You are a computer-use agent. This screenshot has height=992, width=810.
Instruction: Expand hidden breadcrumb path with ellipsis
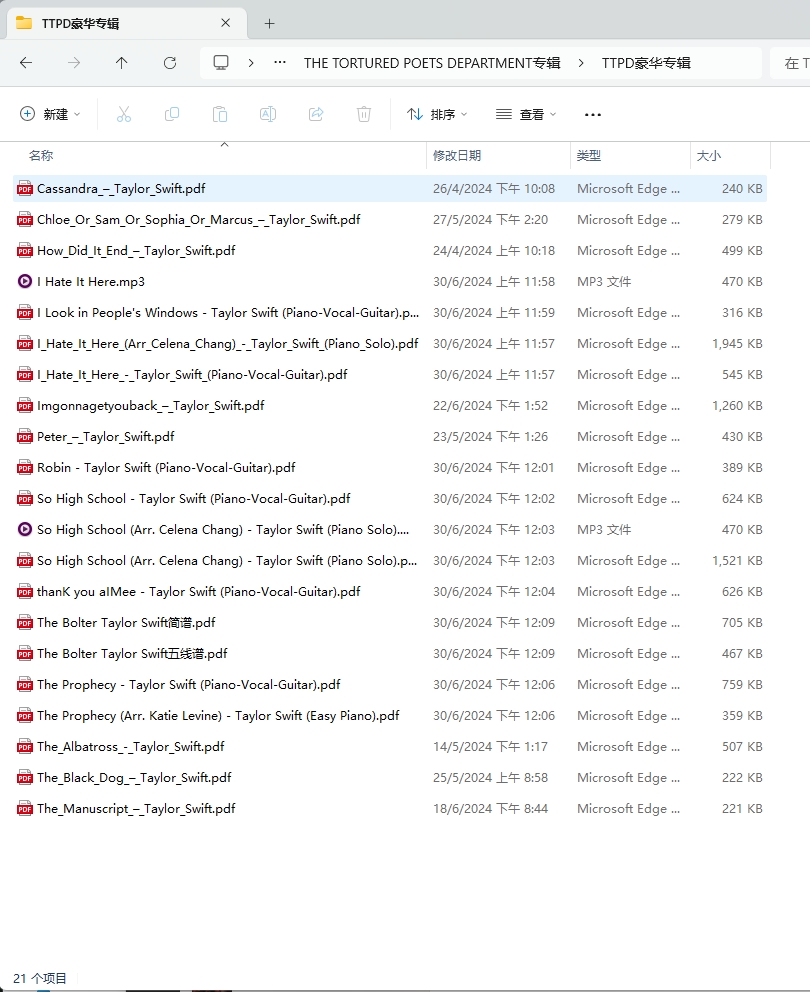281,63
